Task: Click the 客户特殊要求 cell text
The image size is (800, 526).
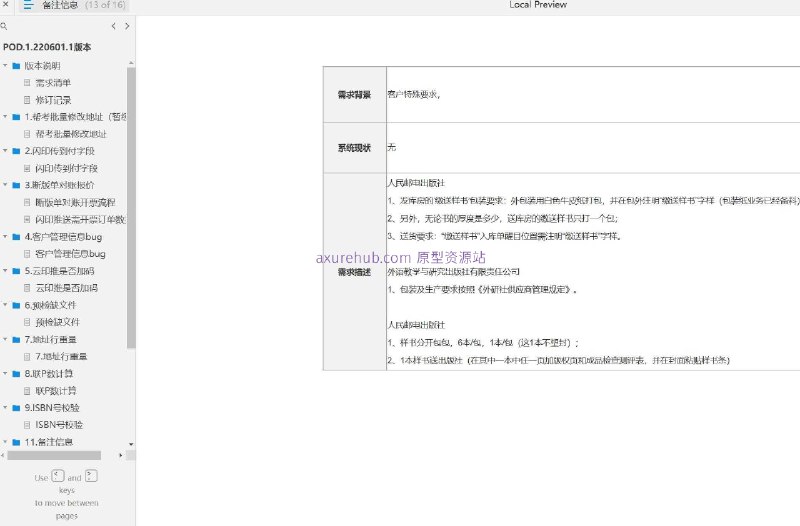Action: pyautogui.click(x=414, y=94)
